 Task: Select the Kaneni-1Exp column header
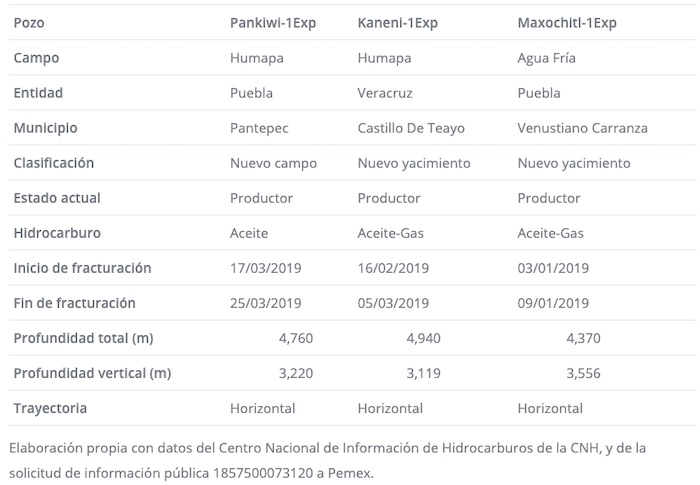[x=398, y=22]
